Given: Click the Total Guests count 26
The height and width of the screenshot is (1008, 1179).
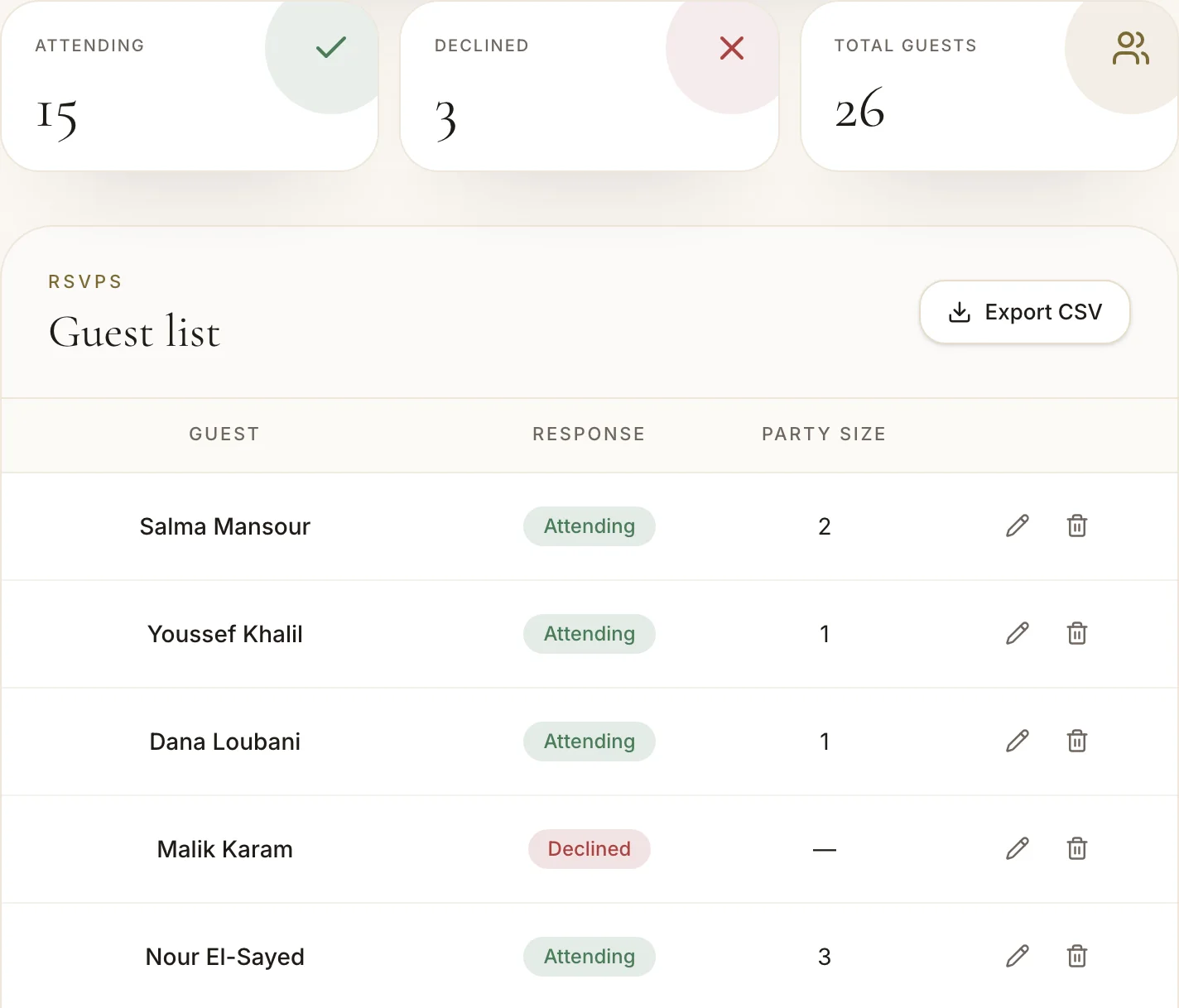Looking at the screenshot, I should (860, 109).
